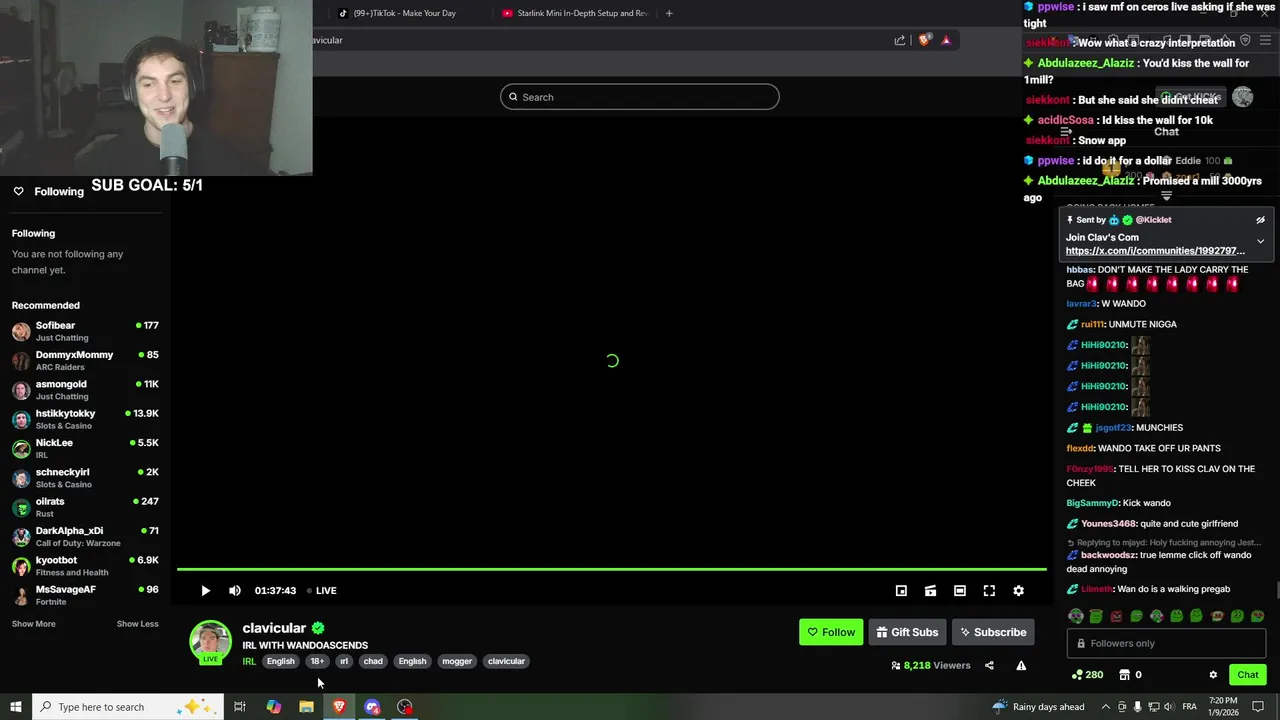Select the IRL category link

[x=249, y=662]
